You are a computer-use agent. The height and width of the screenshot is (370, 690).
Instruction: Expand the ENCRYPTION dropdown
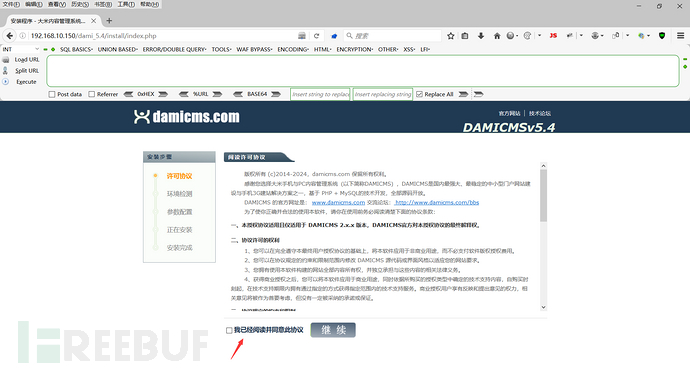[355, 49]
